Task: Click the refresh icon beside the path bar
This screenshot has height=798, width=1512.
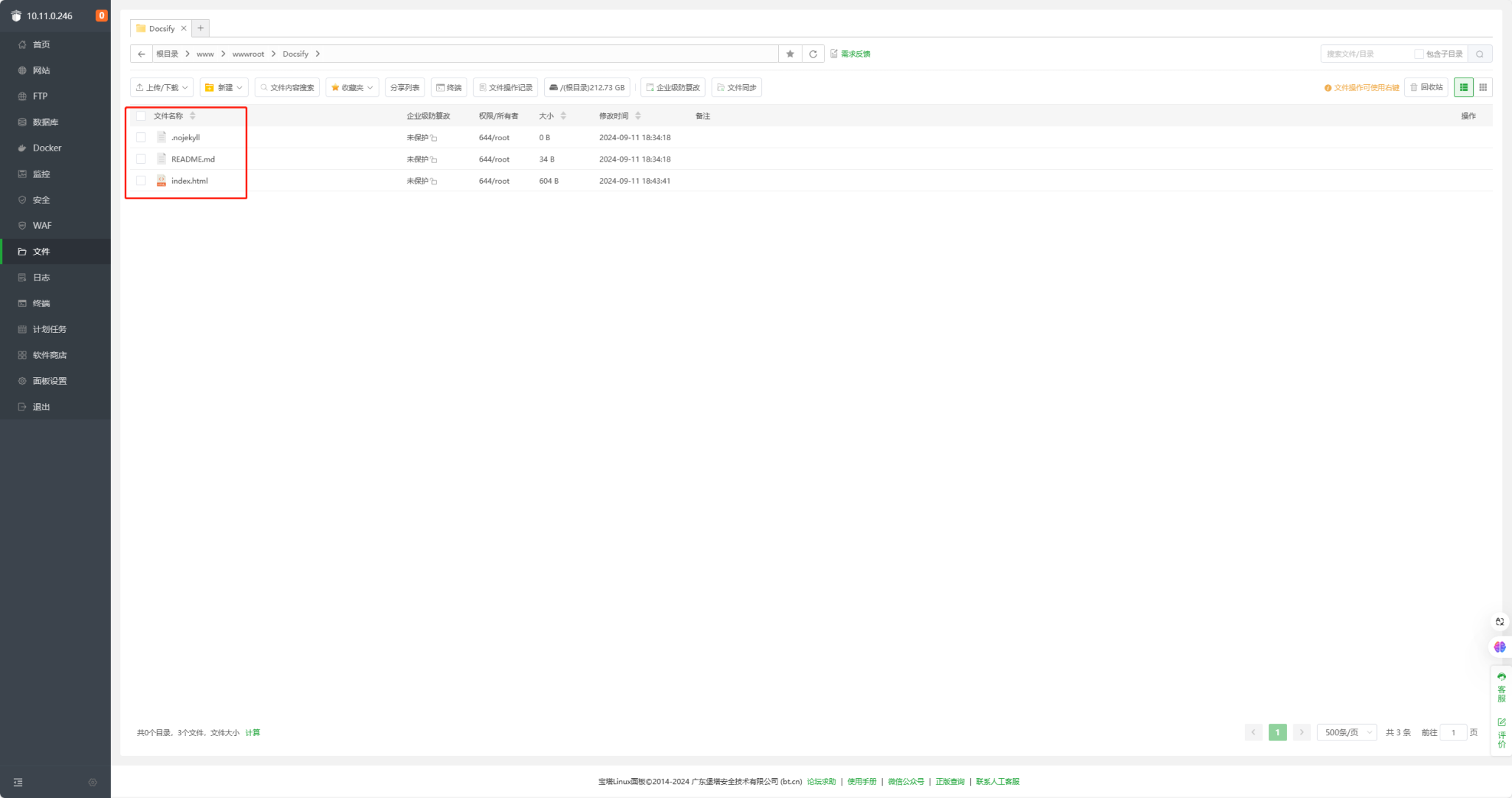Action: 813,54
